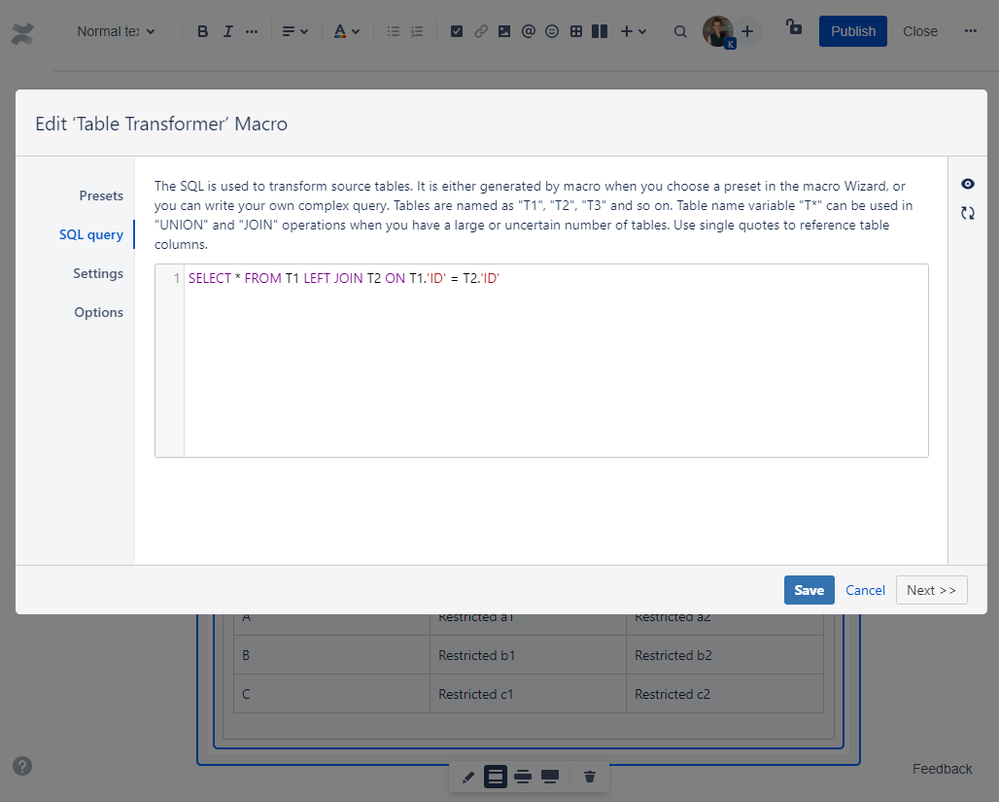This screenshot has height=802, width=999.
Task: Open the Feedback link
Action: (x=942, y=769)
